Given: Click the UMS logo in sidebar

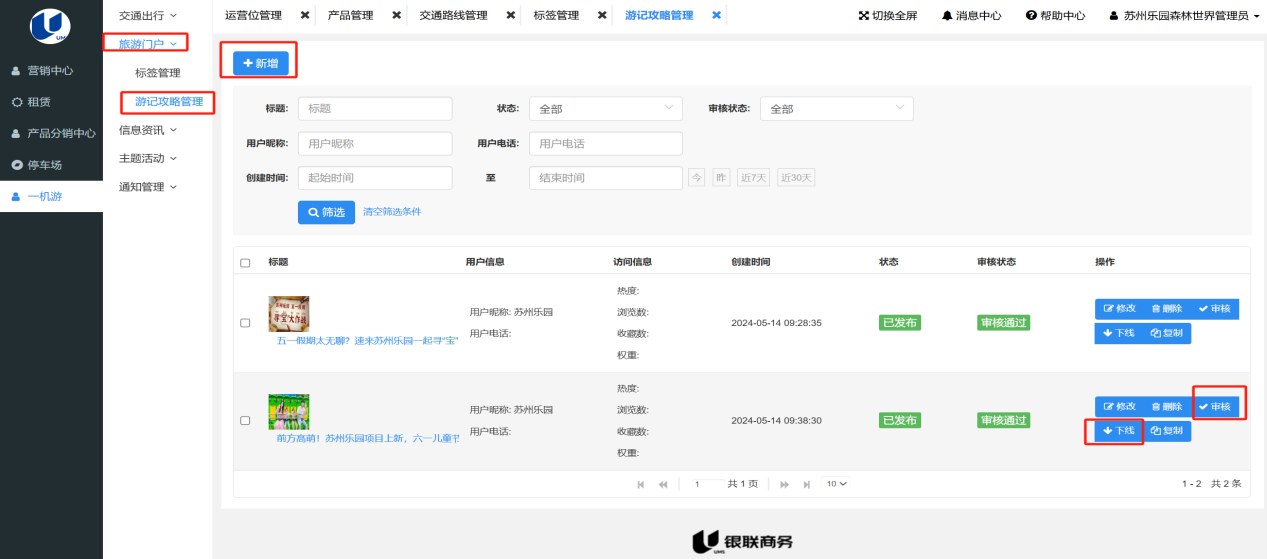Looking at the screenshot, I should coord(50,26).
